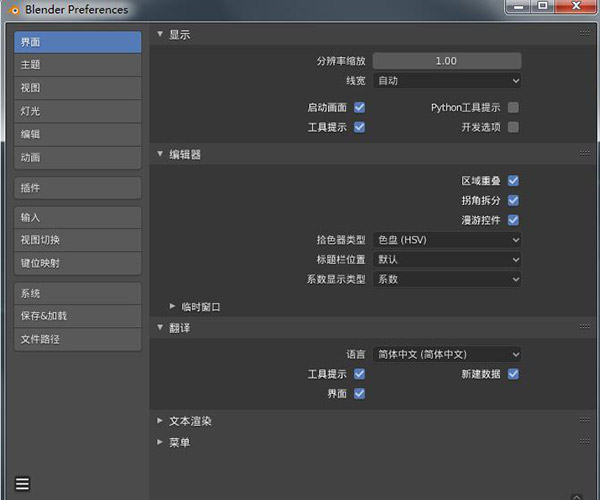Switch to the 插件 tab
The height and width of the screenshot is (500, 600).
(x=78, y=188)
